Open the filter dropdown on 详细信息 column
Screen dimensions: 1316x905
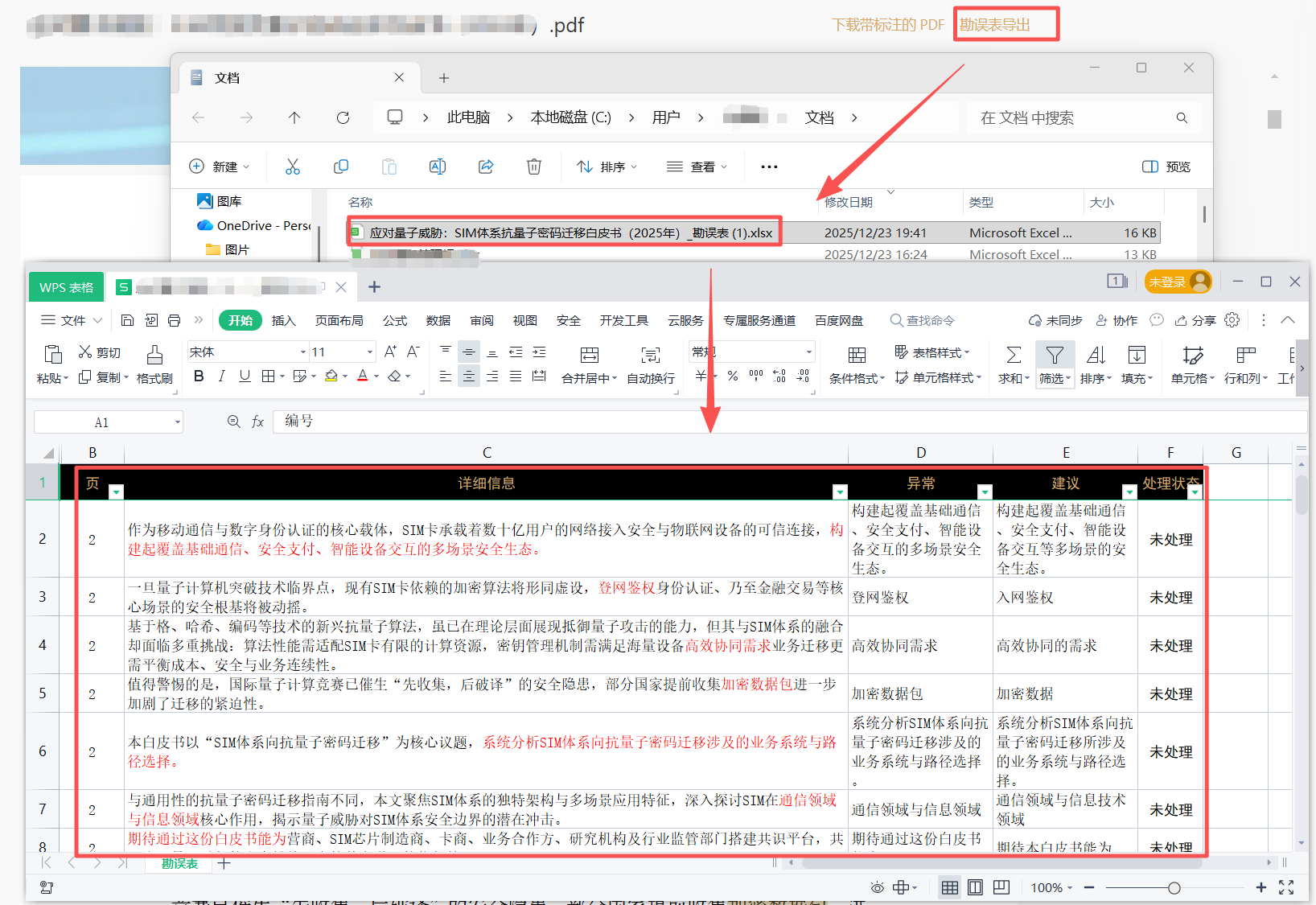[840, 492]
